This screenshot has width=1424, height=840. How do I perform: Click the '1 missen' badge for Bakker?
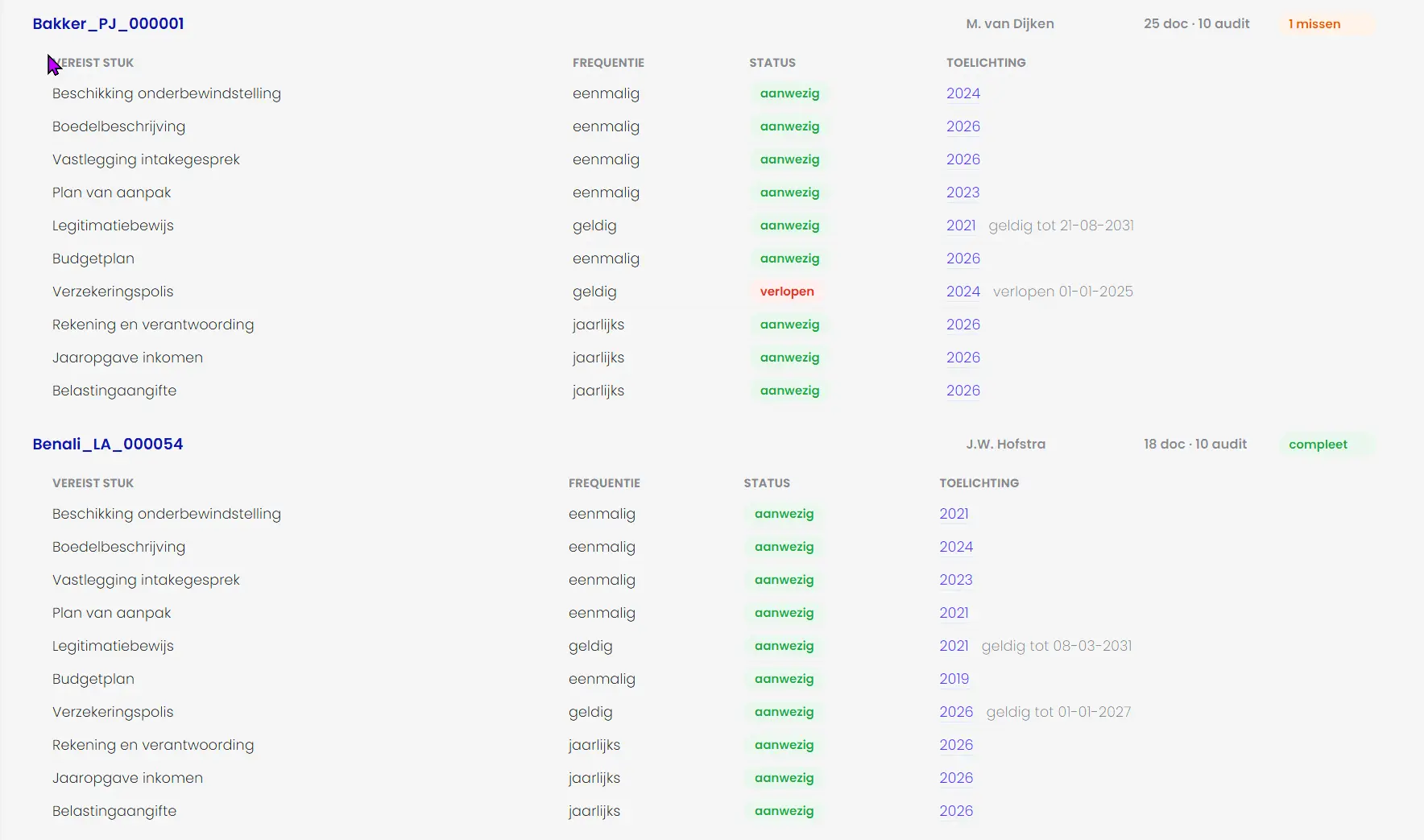[x=1327, y=24]
